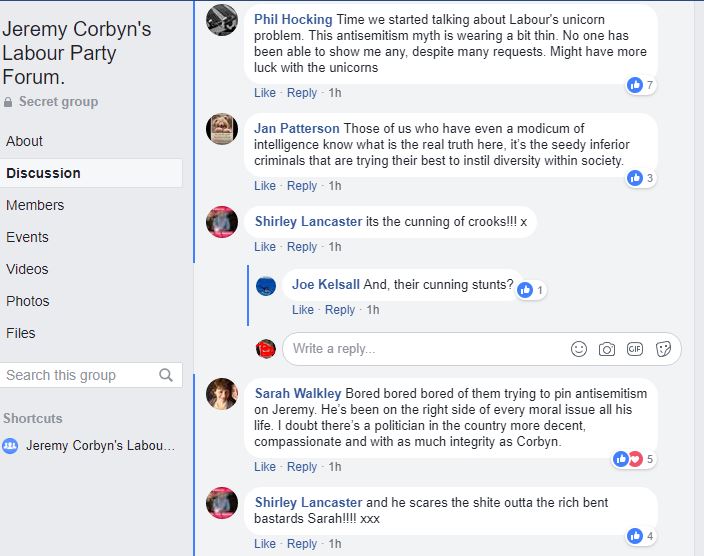Viewport: 704px width, 556px height.
Task: Click like reaction count on Phil Hocking's comment
Action: tap(640, 85)
